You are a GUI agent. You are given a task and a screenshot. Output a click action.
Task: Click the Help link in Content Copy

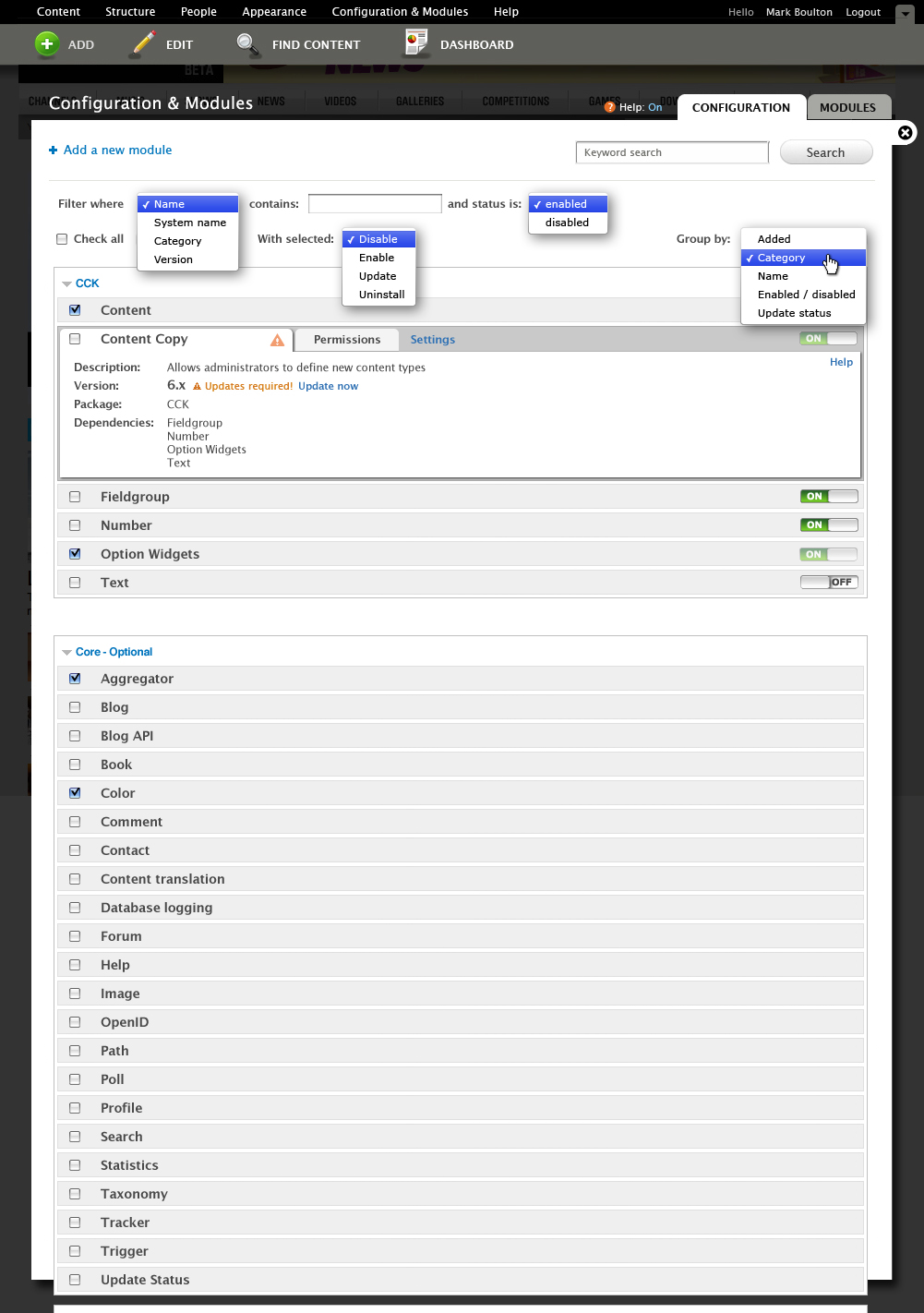point(841,362)
